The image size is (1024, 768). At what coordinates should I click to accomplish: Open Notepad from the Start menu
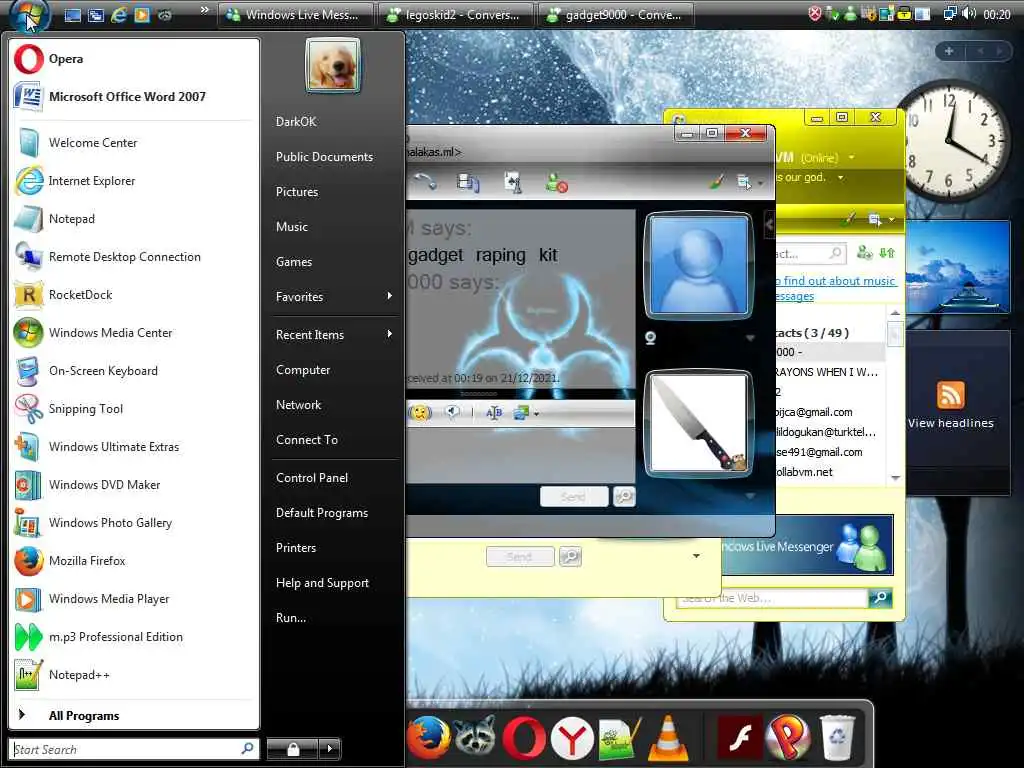tap(133, 219)
